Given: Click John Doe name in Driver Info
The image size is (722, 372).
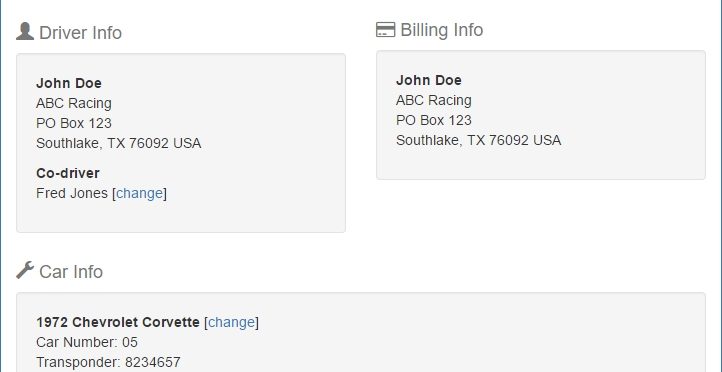Looking at the screenshot, I should pos(69,83).
